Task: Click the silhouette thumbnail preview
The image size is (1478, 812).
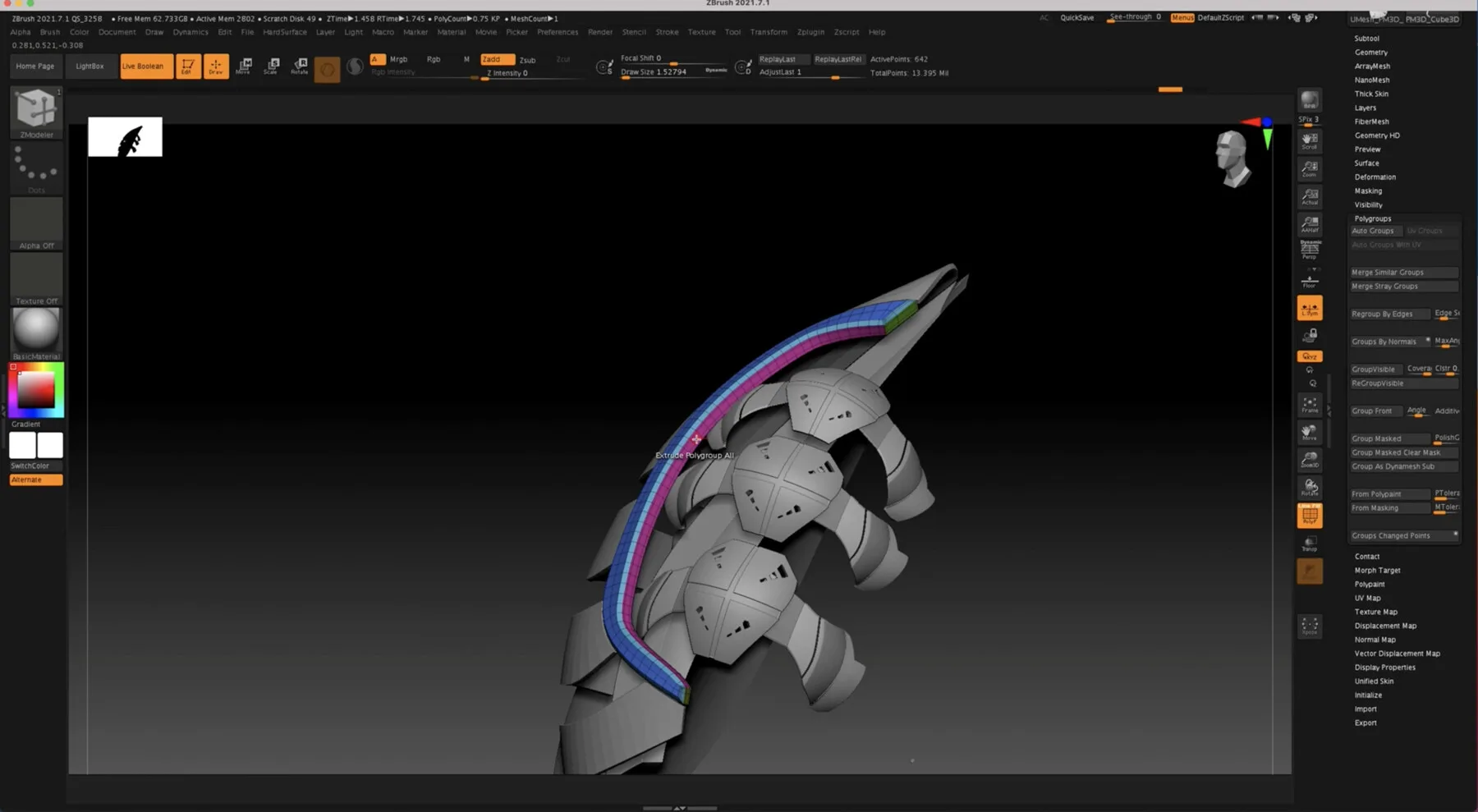Action: pos(125,137)
